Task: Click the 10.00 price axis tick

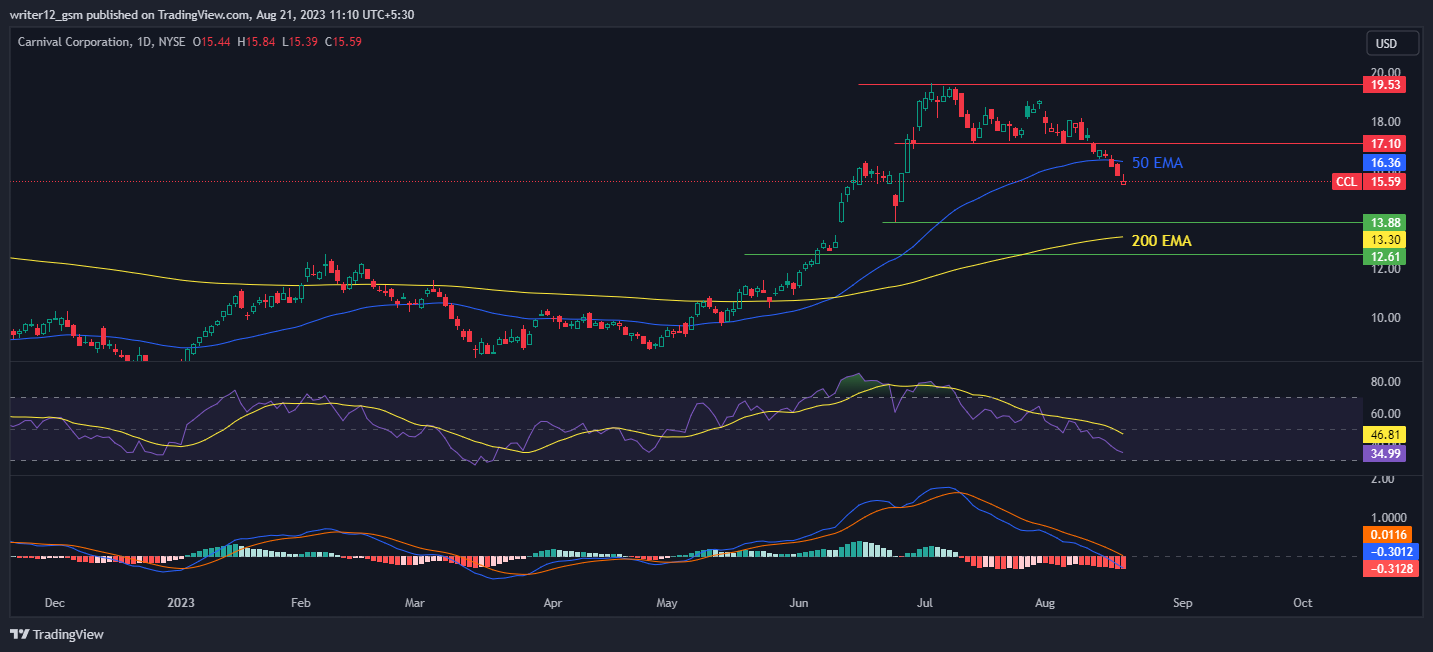Action: (1385, 318)
